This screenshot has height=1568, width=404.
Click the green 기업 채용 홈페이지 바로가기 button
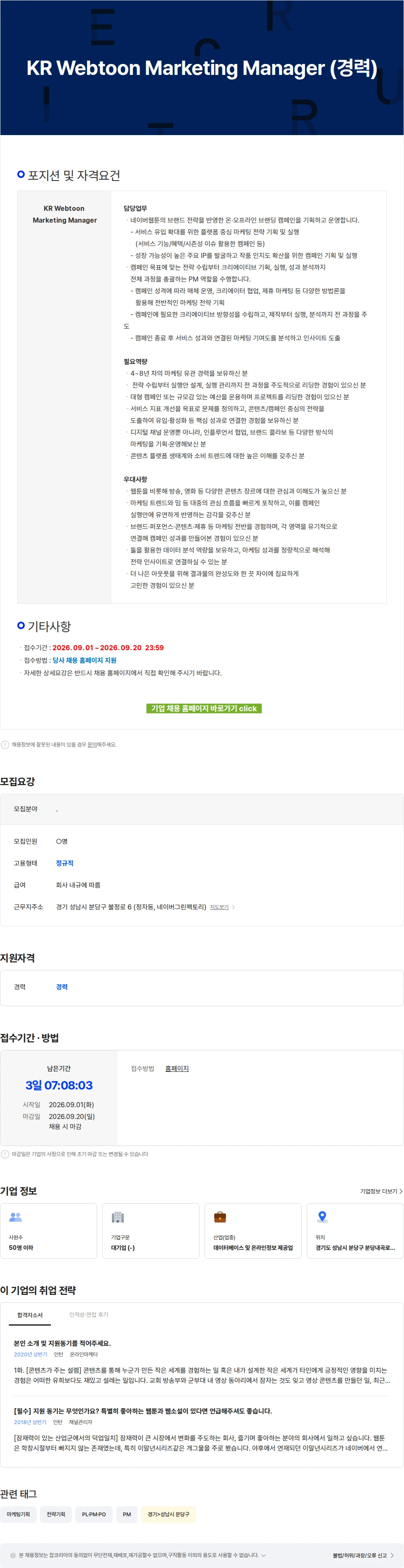click(x=204, y=708)
